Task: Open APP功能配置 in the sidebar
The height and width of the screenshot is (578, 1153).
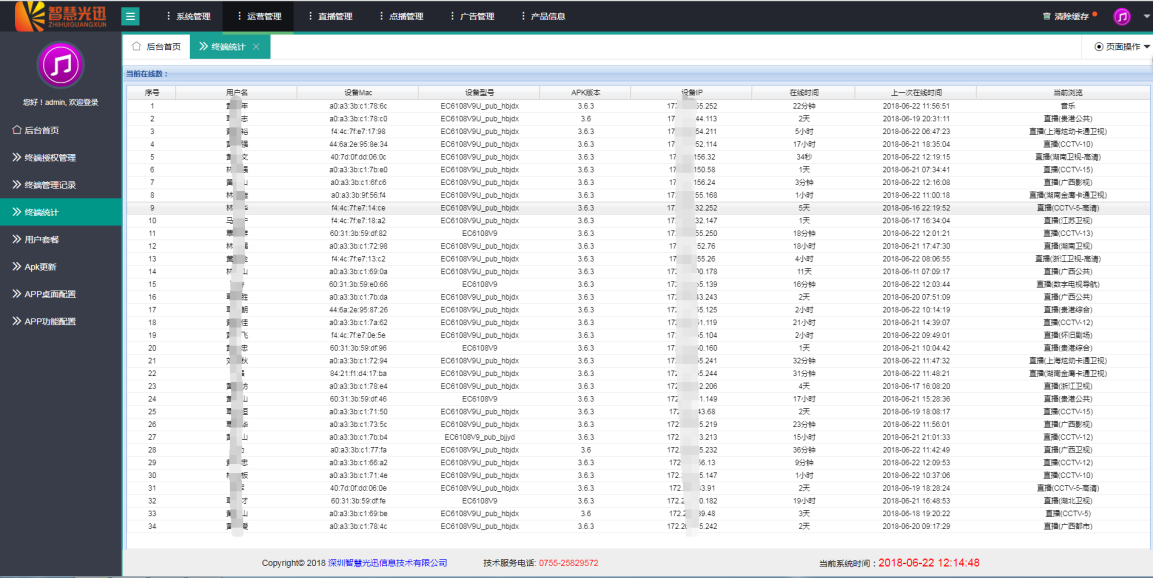Action: point(60,321)
